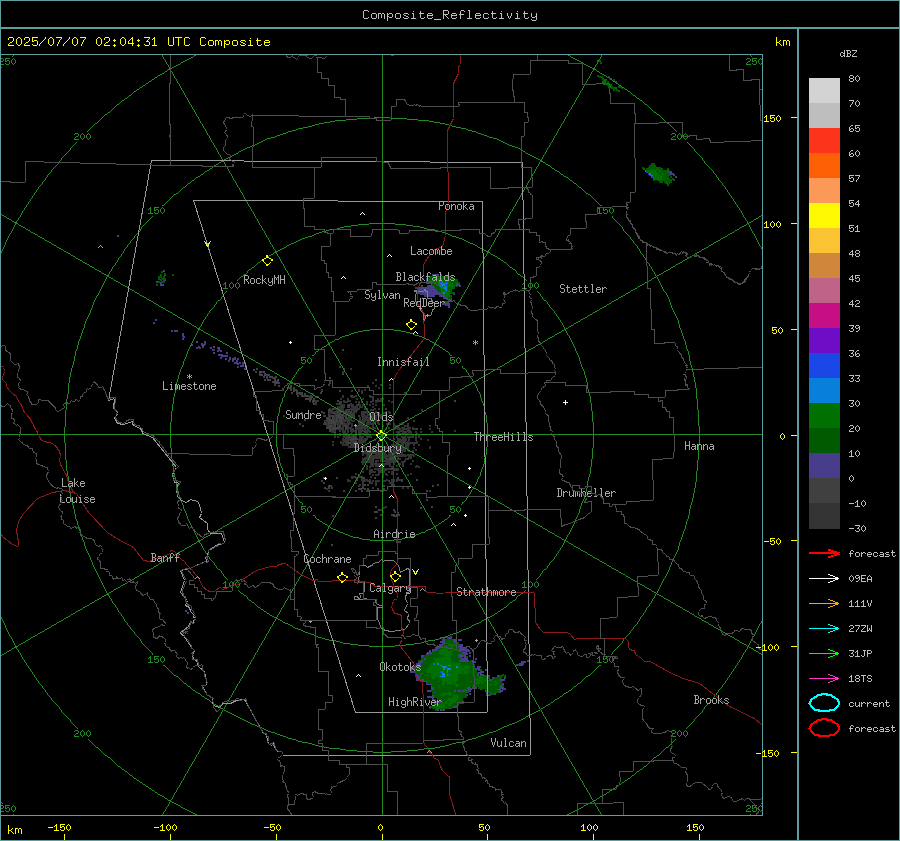Click the Calgary city label
This screenshot has height=841, width=900.
tap(390, 588)
